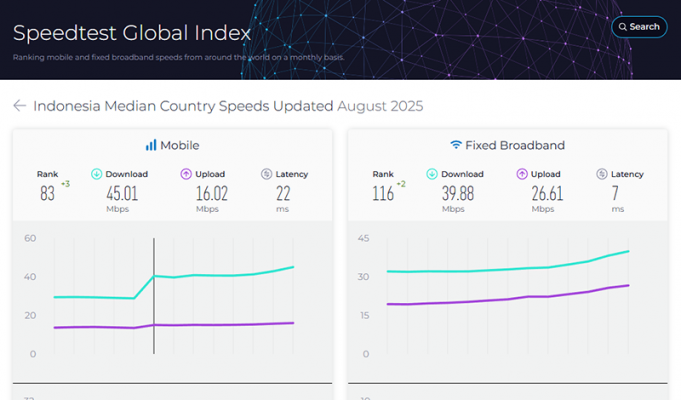Viewport: 681px width, 400px height.
Task: Click the Mobile Upload arrow icon
Action: click(185, 174)
